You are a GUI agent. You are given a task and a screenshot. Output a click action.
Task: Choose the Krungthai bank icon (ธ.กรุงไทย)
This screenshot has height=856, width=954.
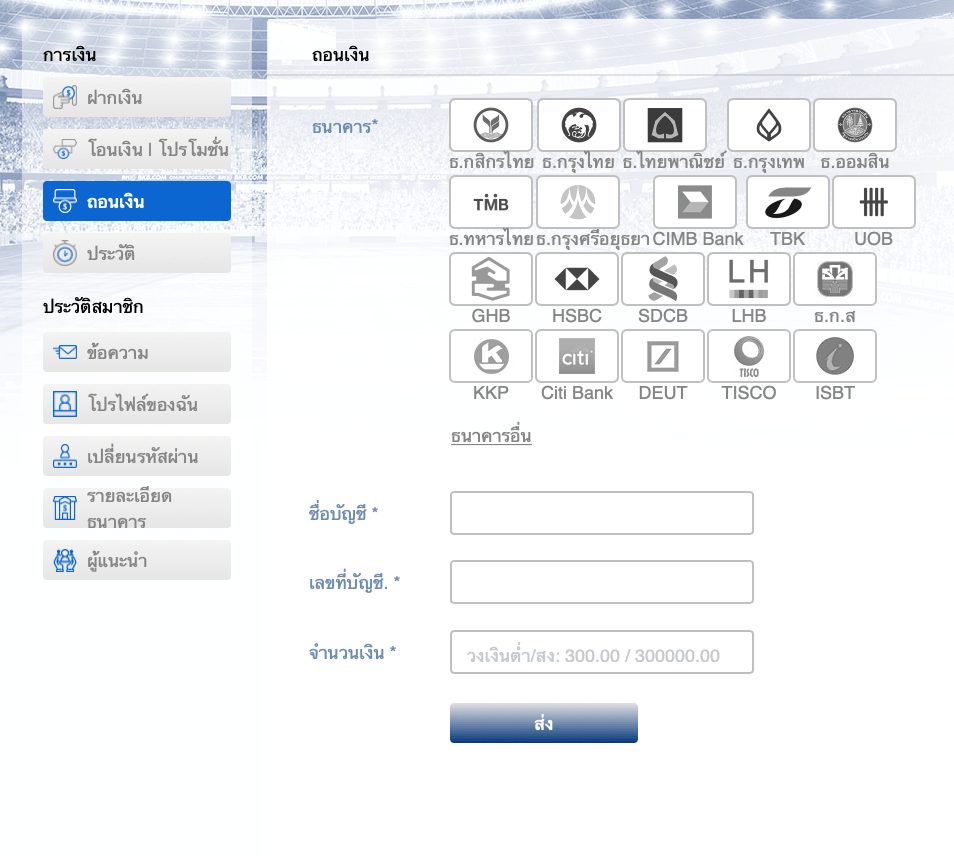[x=579, y=125]
